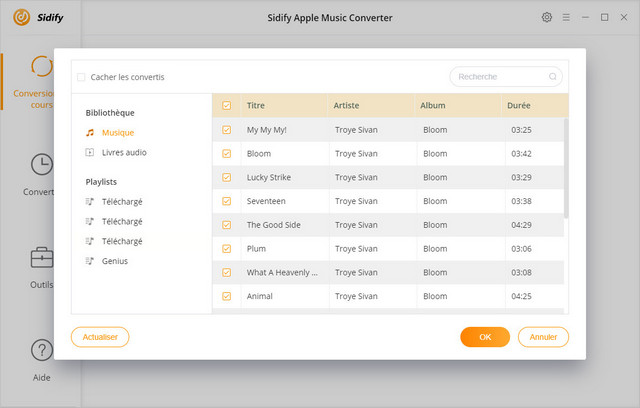The height and width of the screenshot is (408, 640).
Task: Click the Sidify logo icon
Action: 19,17
